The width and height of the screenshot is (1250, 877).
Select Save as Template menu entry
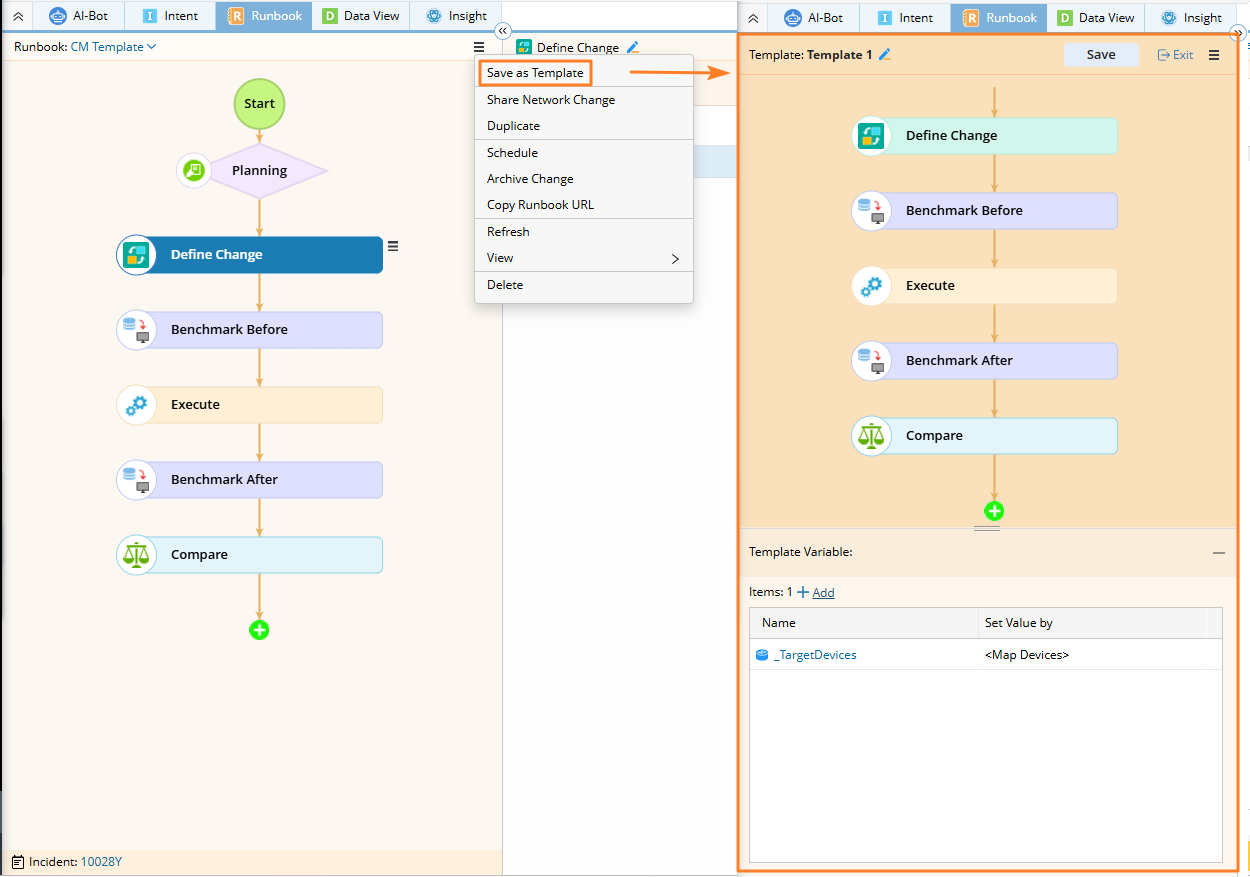tap(535, 73)
